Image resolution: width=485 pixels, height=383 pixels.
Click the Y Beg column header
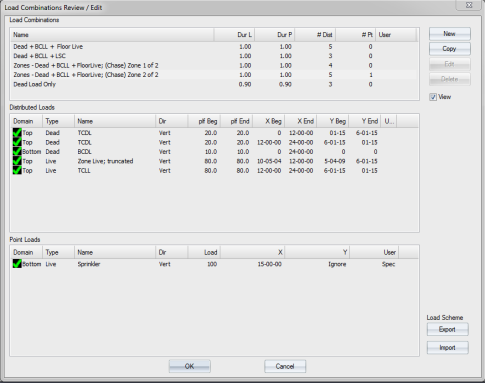(333, 121)
